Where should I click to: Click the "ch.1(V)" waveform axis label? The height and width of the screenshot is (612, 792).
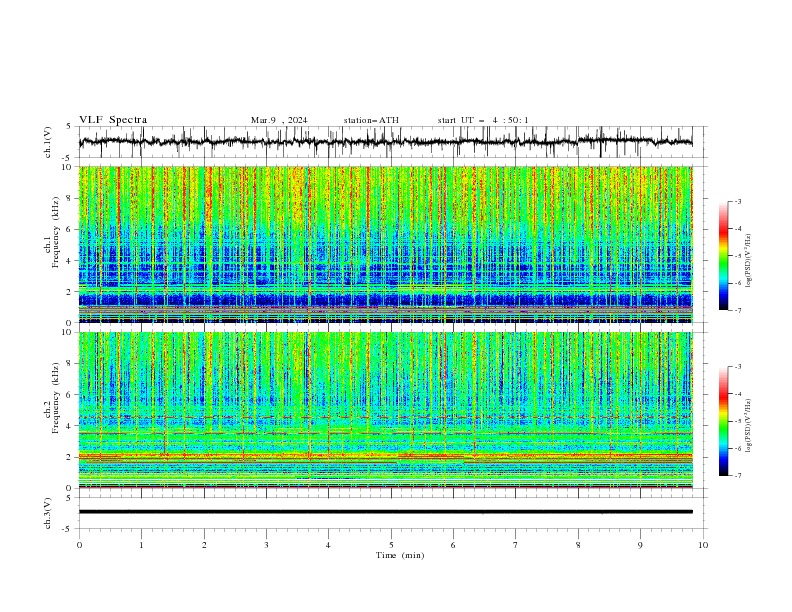click(47, 142)
